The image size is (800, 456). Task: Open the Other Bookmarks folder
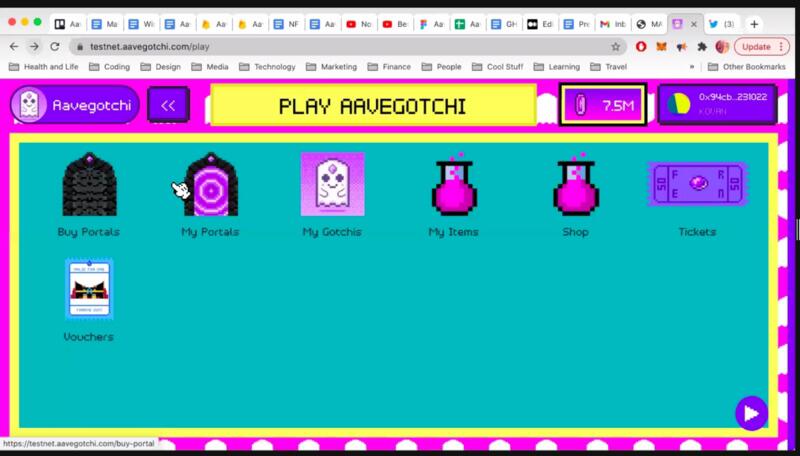tap(747, 67)
